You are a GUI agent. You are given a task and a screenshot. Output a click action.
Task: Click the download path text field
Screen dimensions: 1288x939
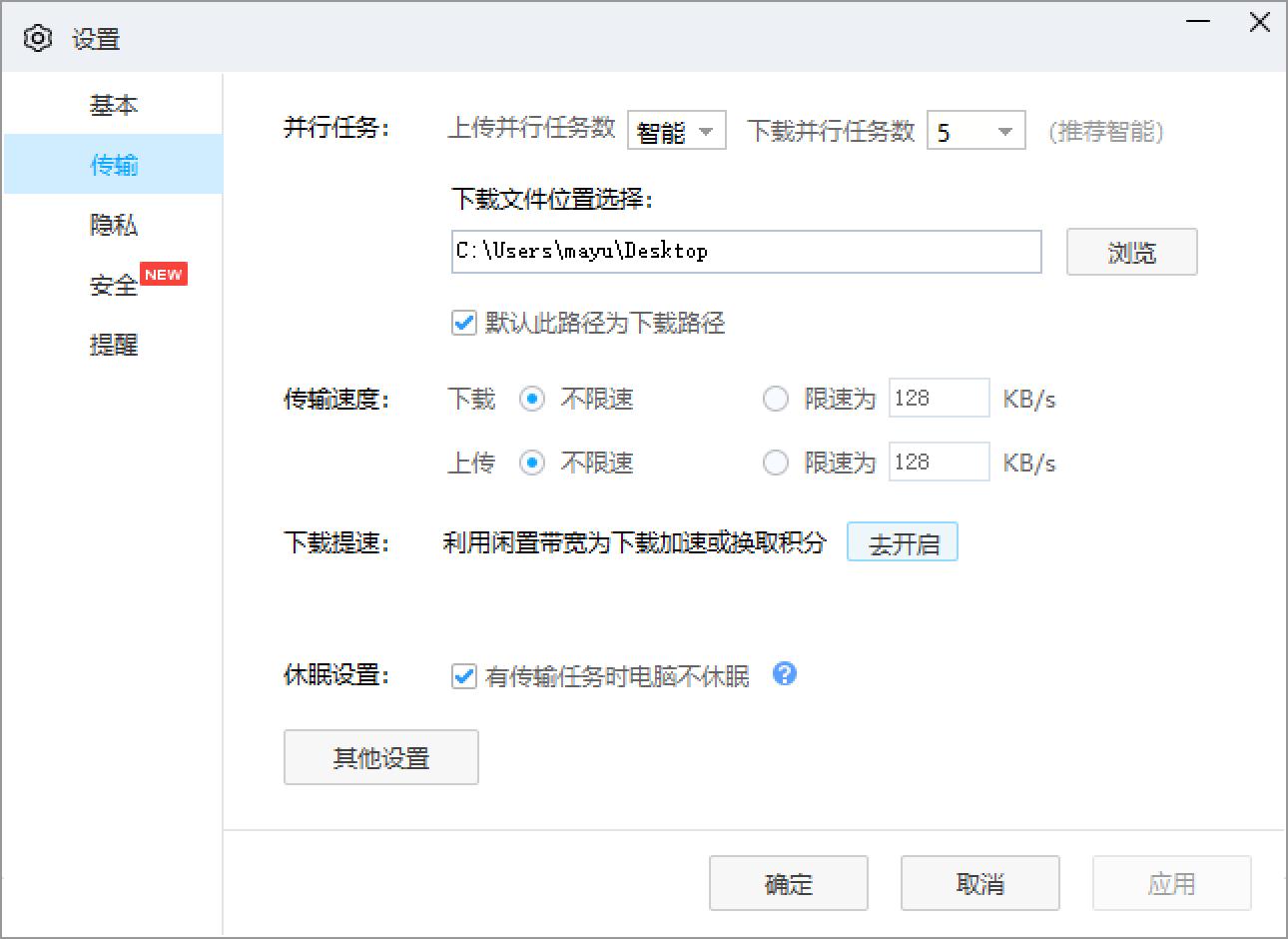pyautogui.click(x=746, y=252)
